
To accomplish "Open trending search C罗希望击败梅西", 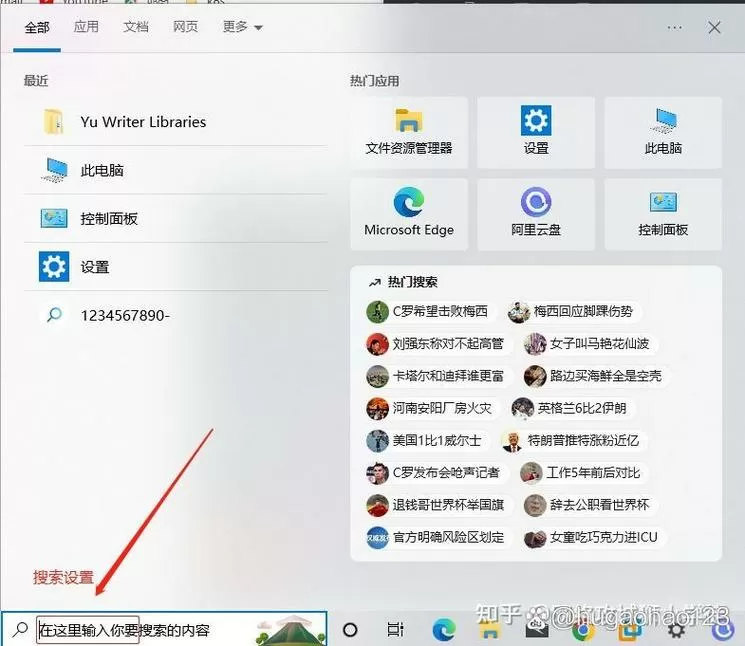I will pos(429,312).
